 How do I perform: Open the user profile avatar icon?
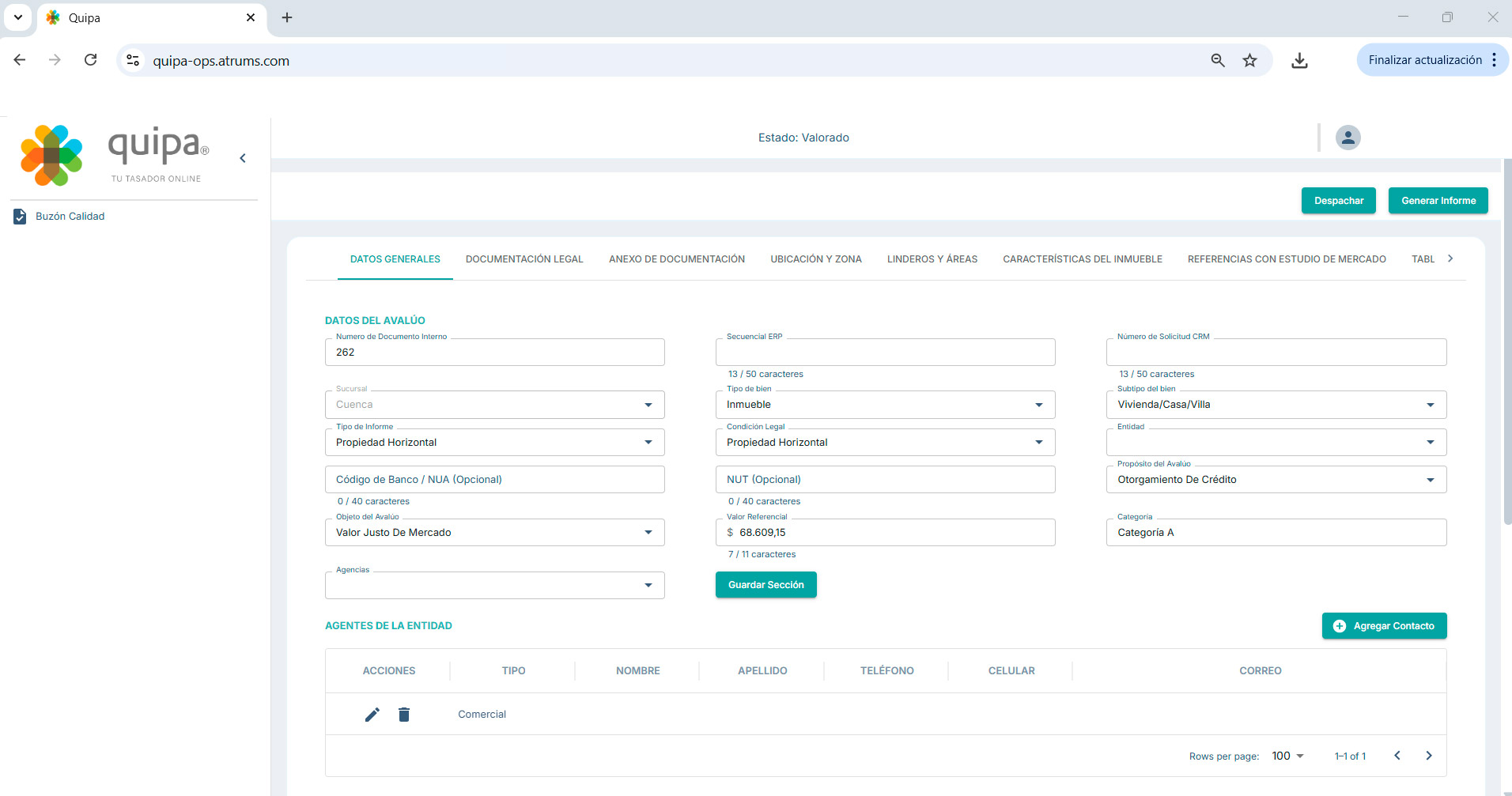coord(1348,138)
